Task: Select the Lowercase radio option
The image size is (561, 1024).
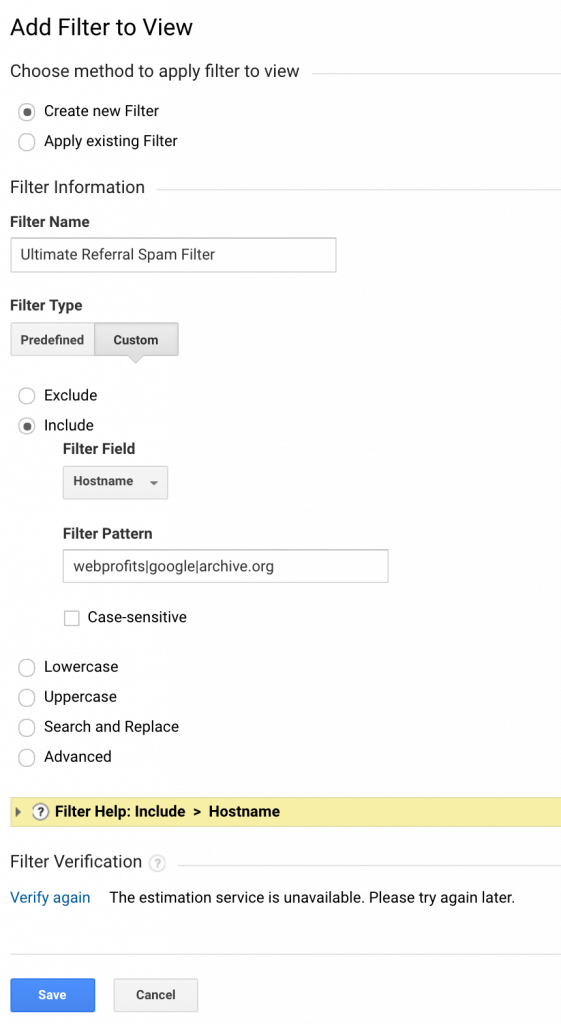Action: tap(27, 667)
